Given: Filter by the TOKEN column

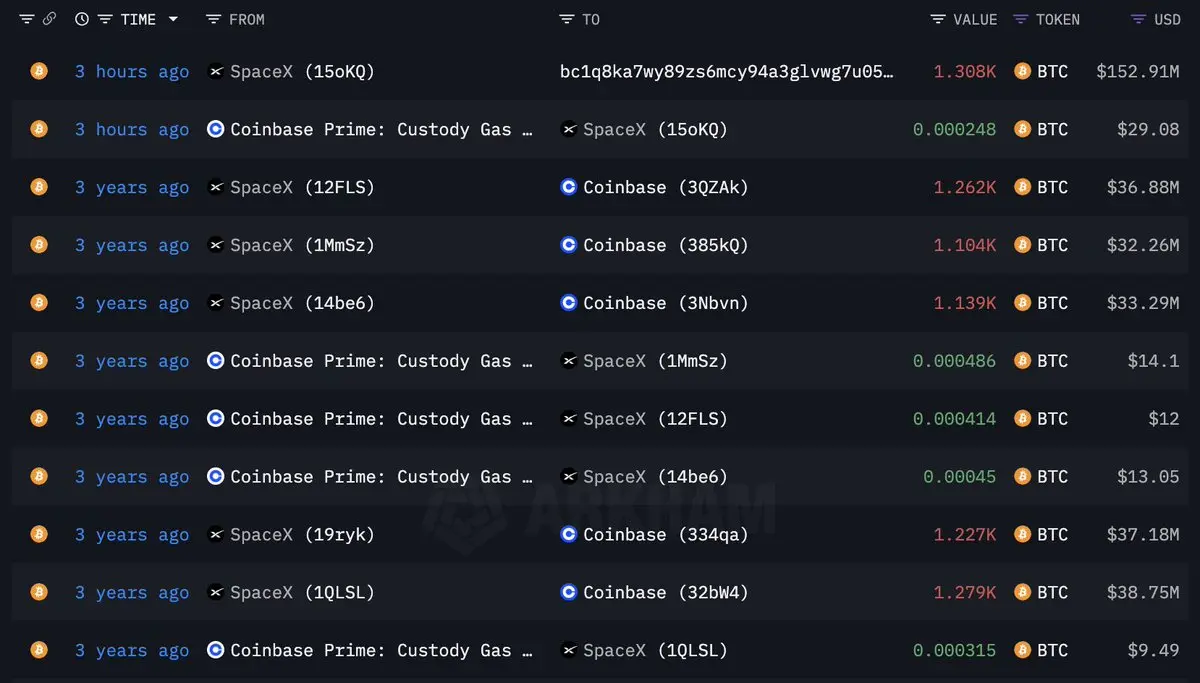Looking at the screenshot, I should (1020, 19).
